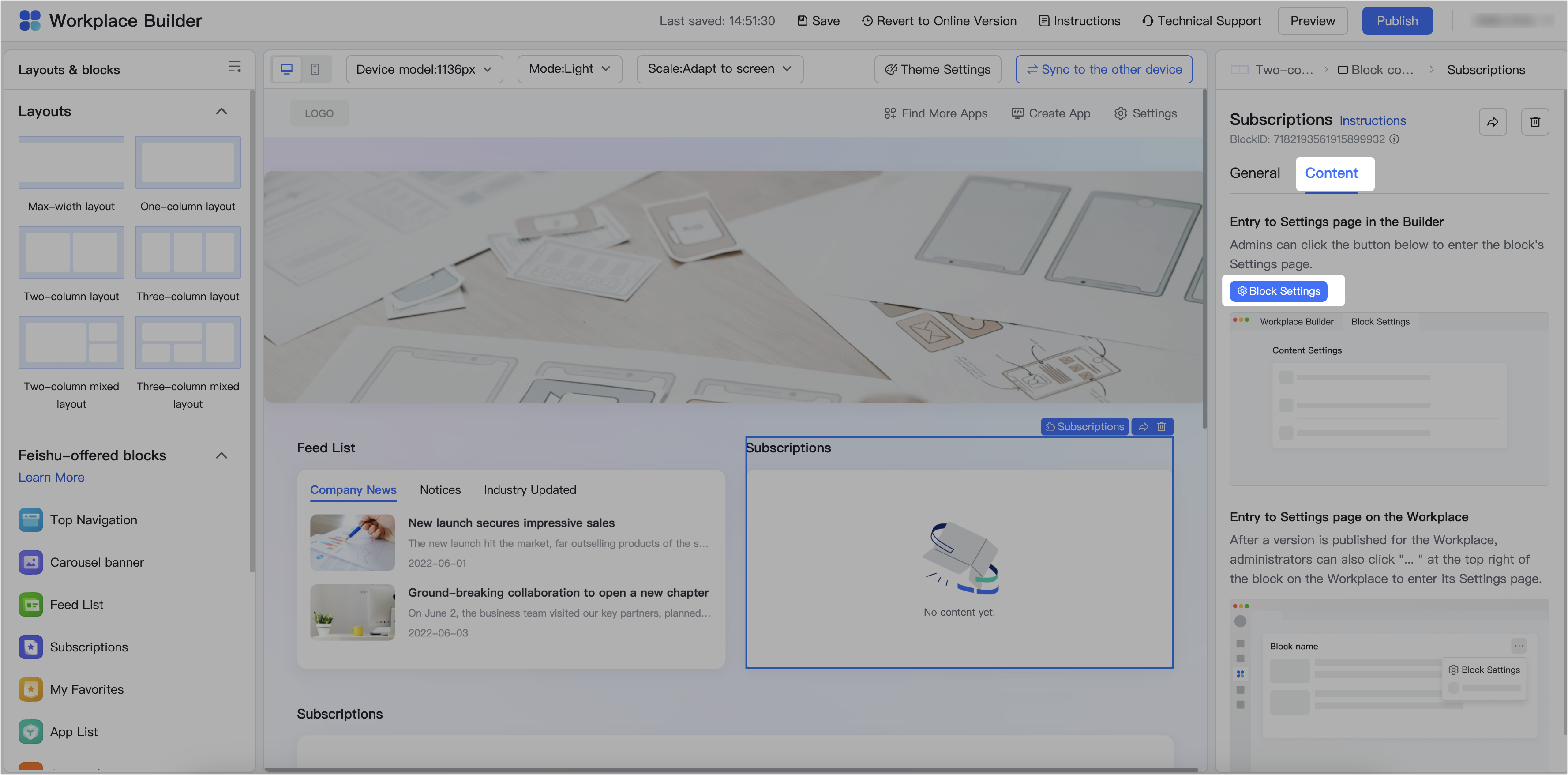Select the Content tab
This screenshot has height=775, width=1568.
[x=1331, y=173]
